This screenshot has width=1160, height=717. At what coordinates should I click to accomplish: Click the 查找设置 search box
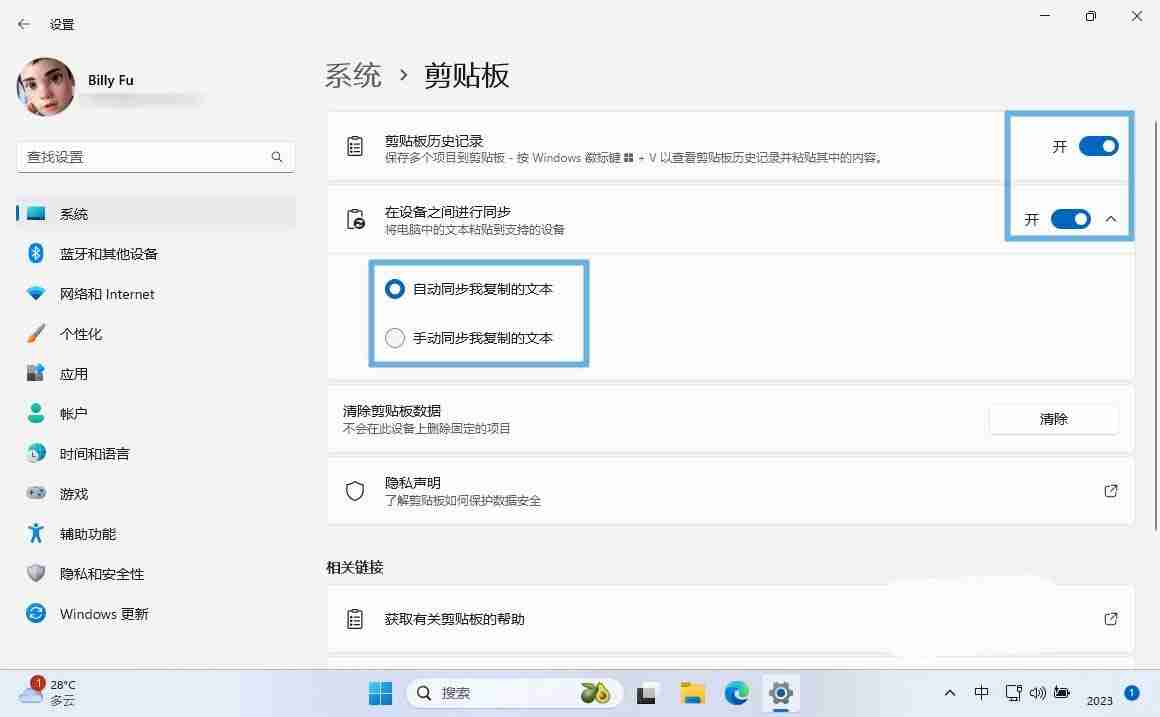155,156
